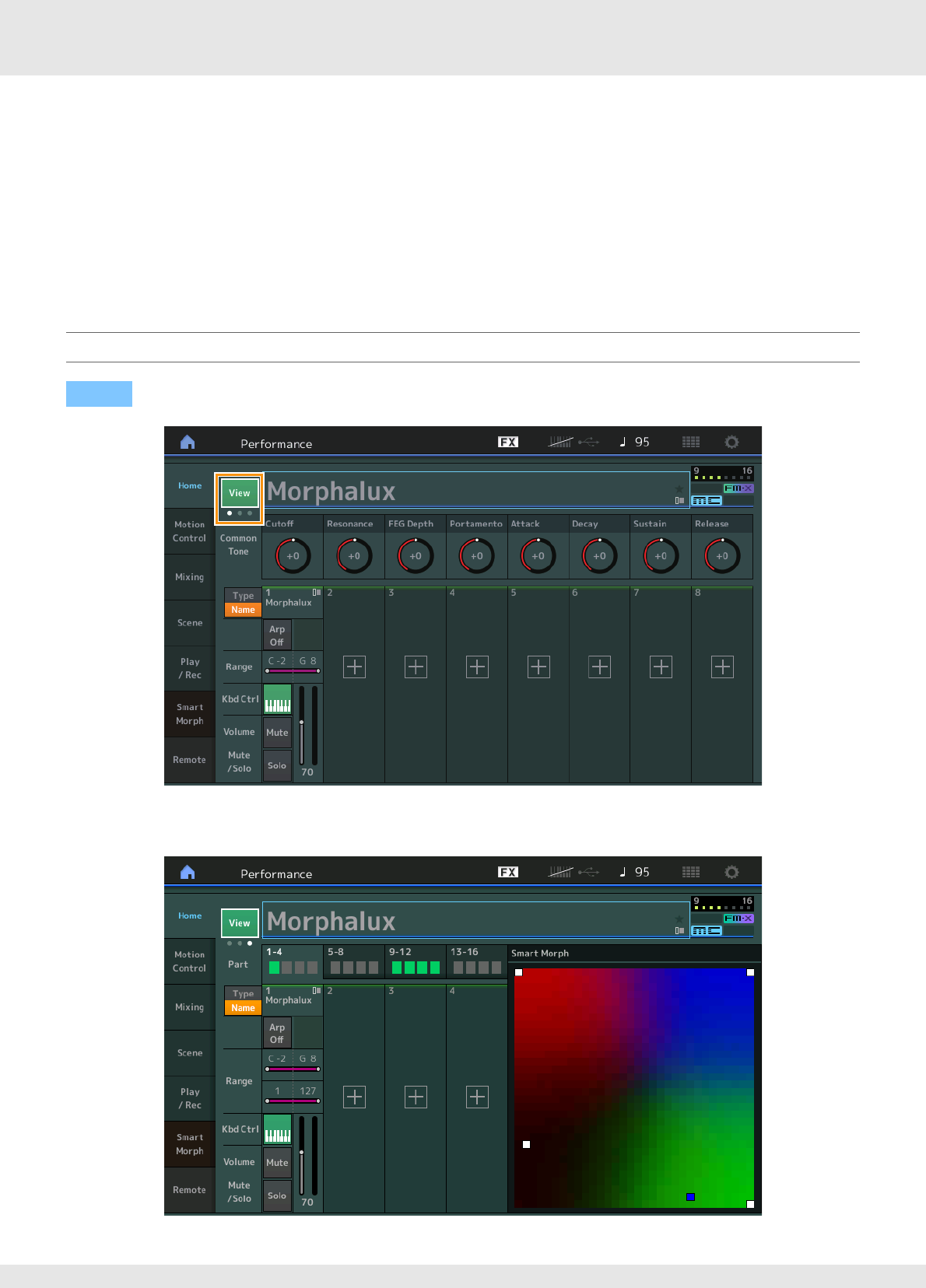This screenshot has height=1288, width=926.
Task: Add a part to slot 8 in upper screen
Action: pos(722,667)
